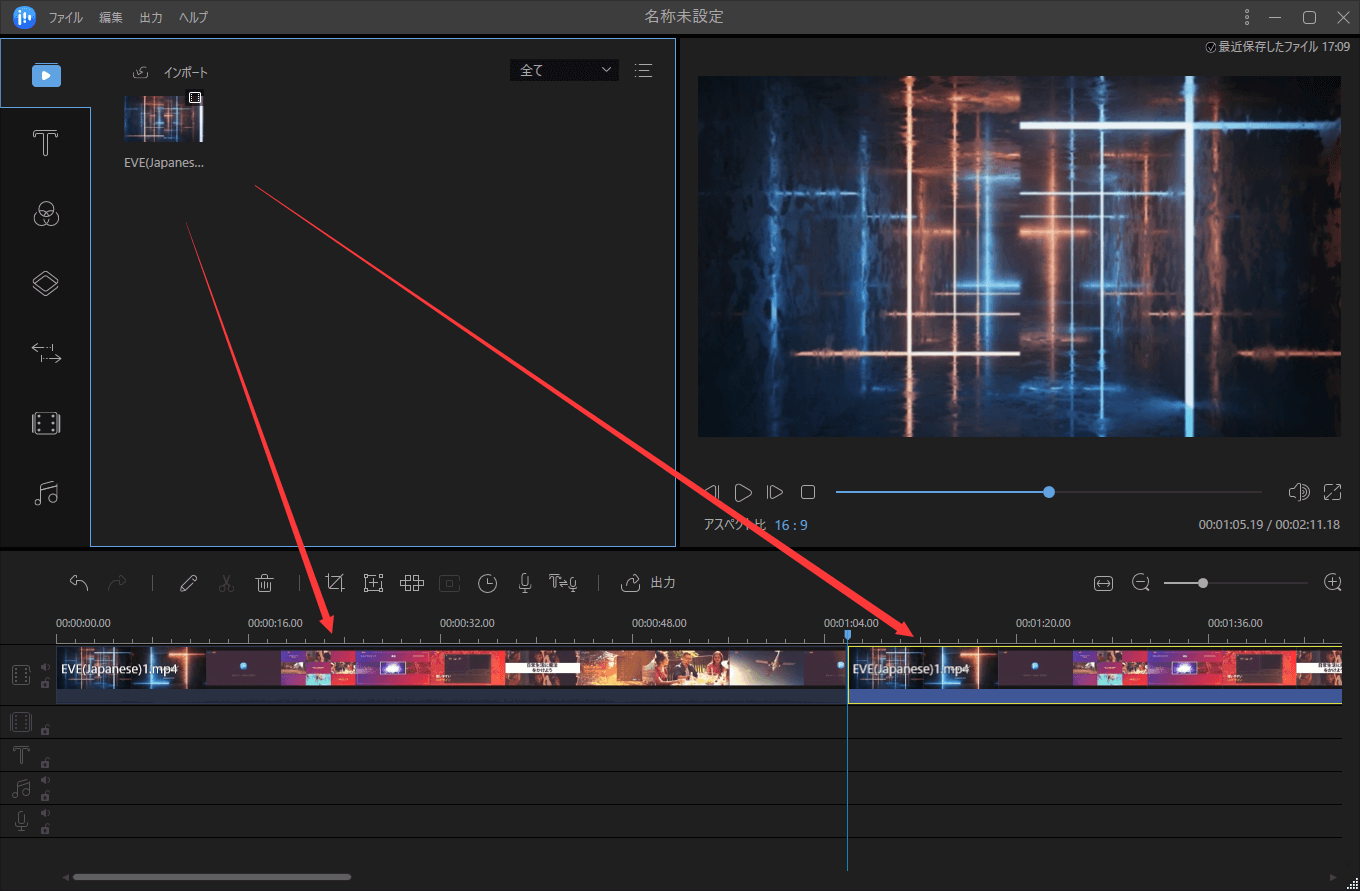This screenshot has width=1360, height=891.
Task: Lock the music track
Action: (x=45, y=796)
